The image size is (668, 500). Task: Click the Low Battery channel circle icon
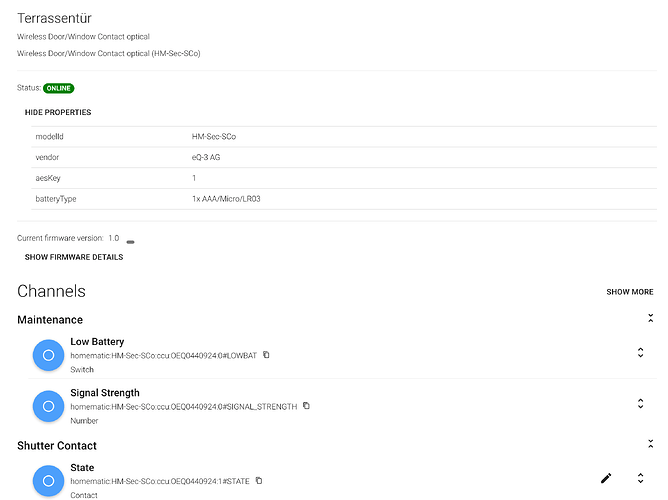[x=48, y=355]
